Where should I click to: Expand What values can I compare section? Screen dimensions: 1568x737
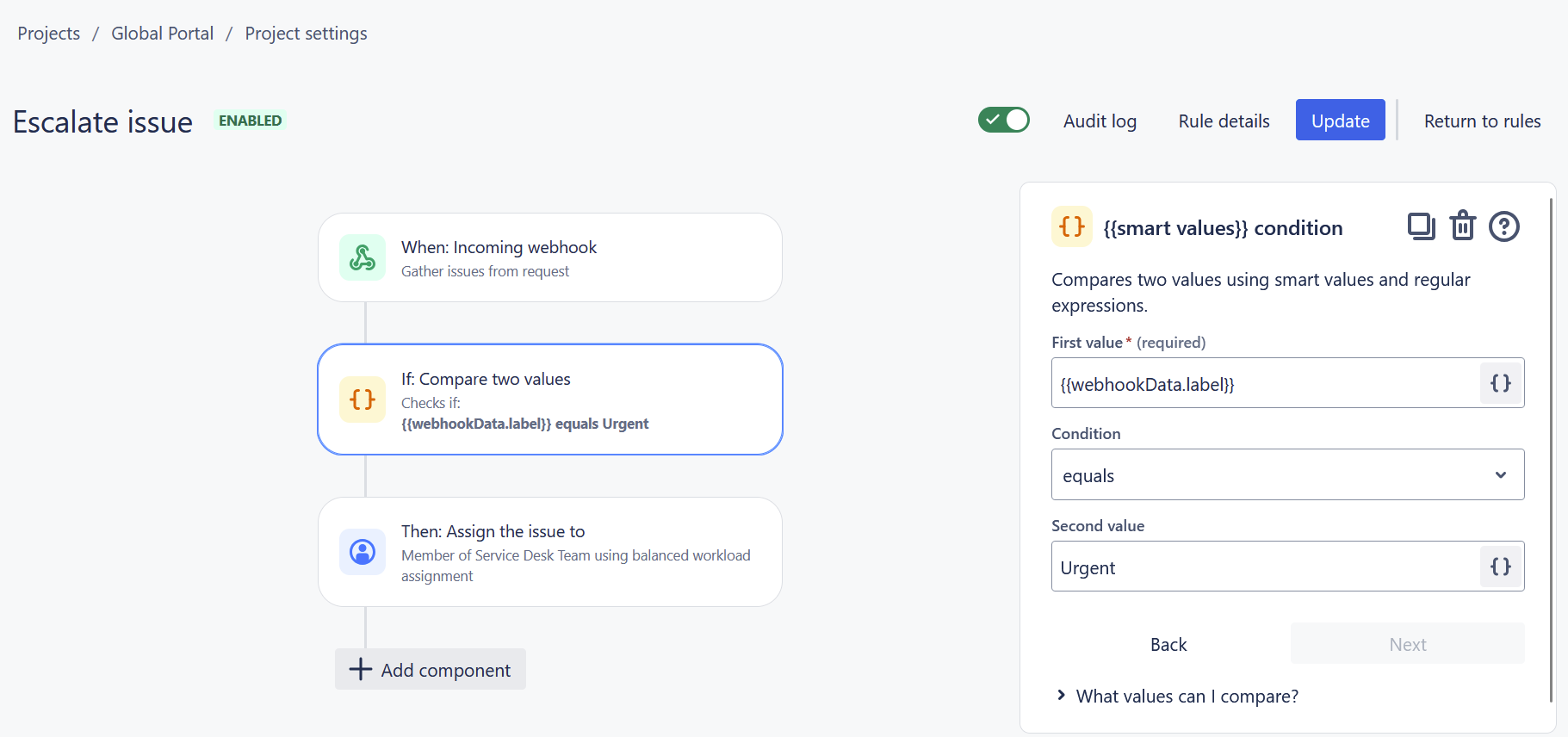click(x=1187, y=696)
